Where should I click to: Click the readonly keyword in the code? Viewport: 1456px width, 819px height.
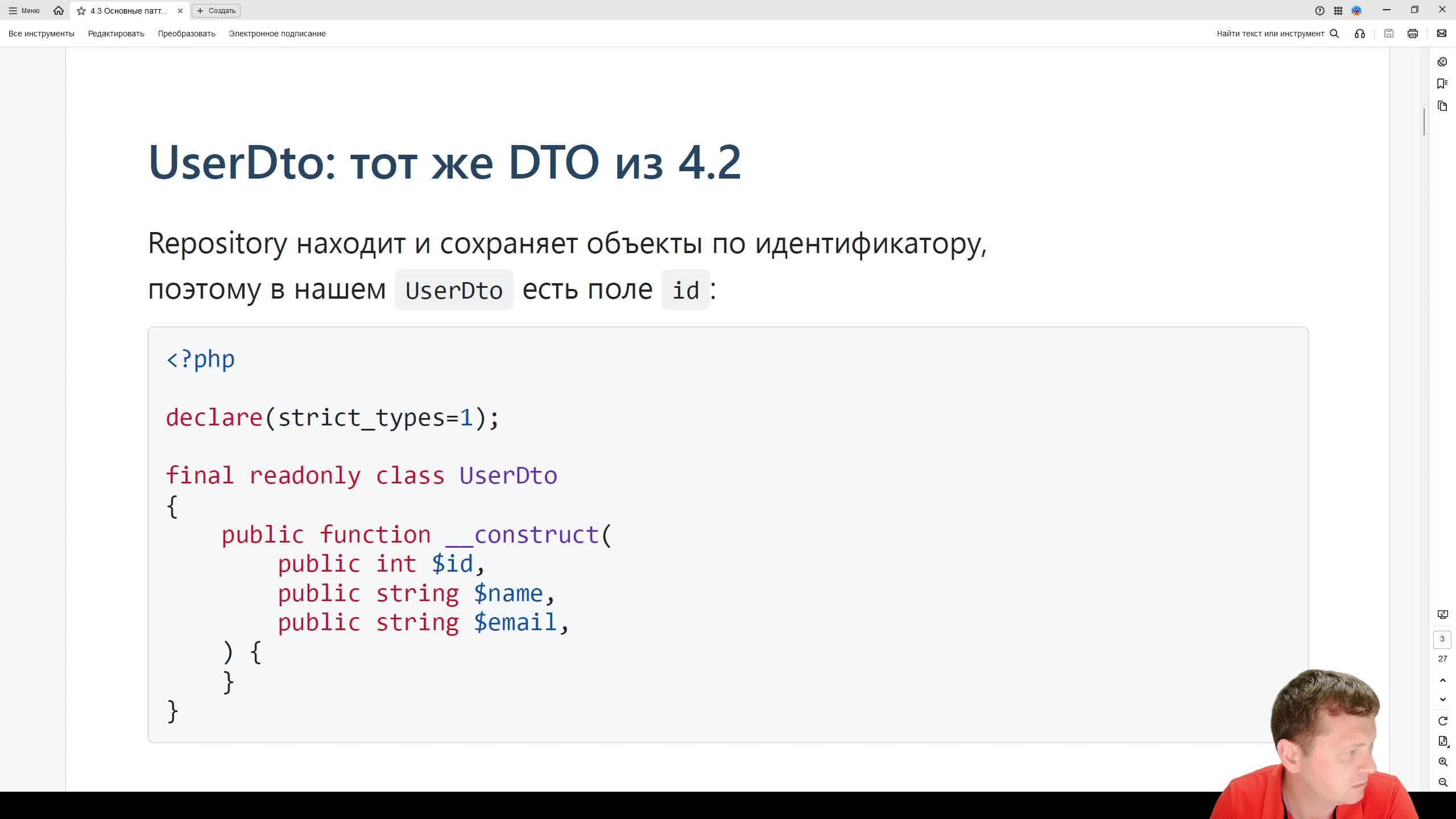(x=305, y=475)
